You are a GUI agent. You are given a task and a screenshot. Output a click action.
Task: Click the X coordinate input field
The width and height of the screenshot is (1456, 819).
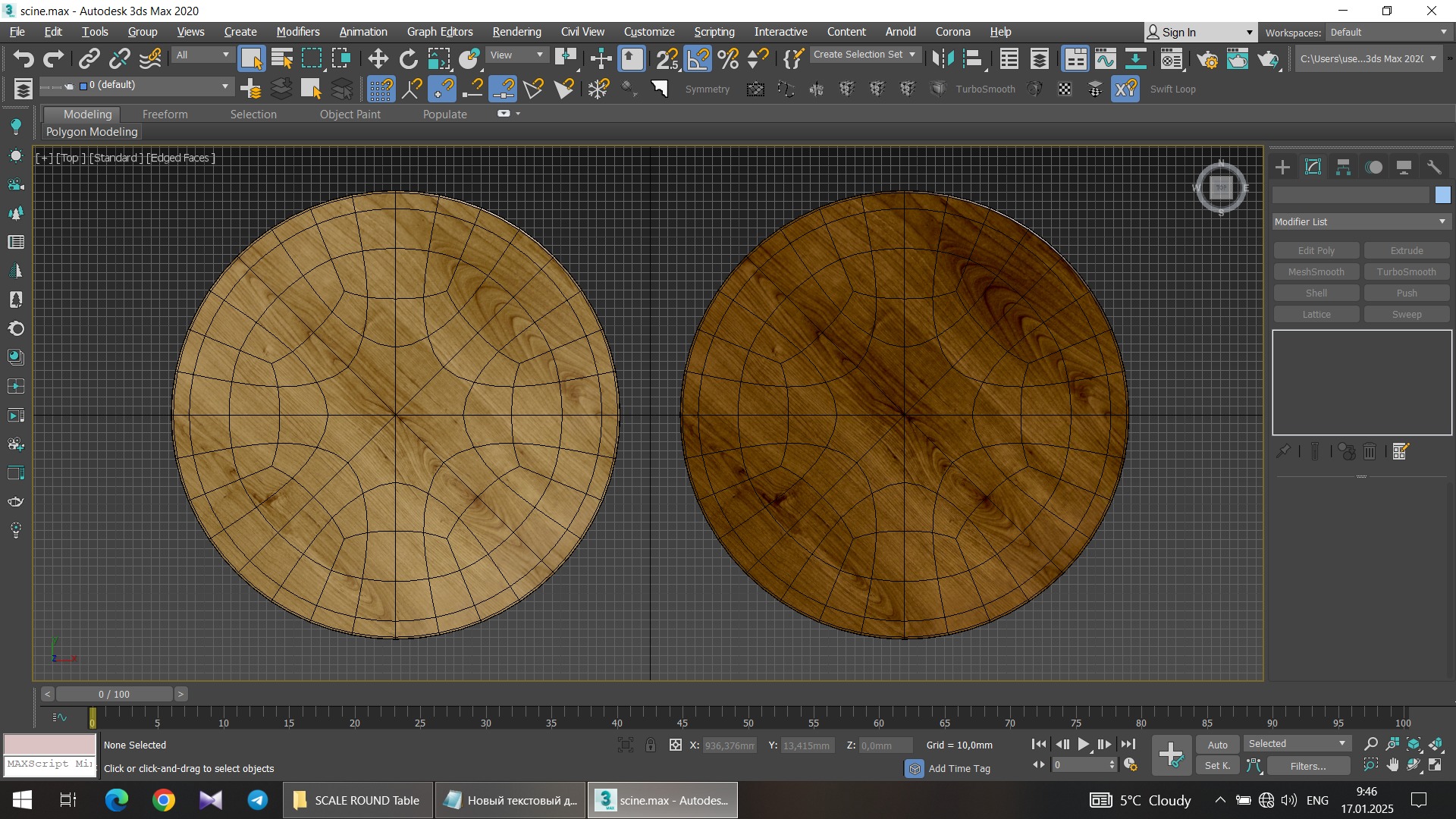[x=730, y=745]
